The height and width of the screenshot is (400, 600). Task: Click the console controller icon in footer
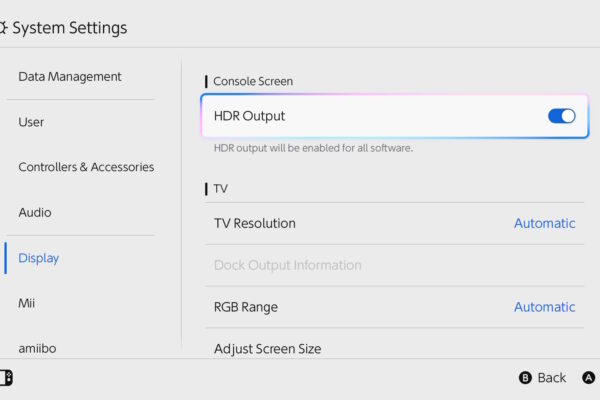(7, 378)
